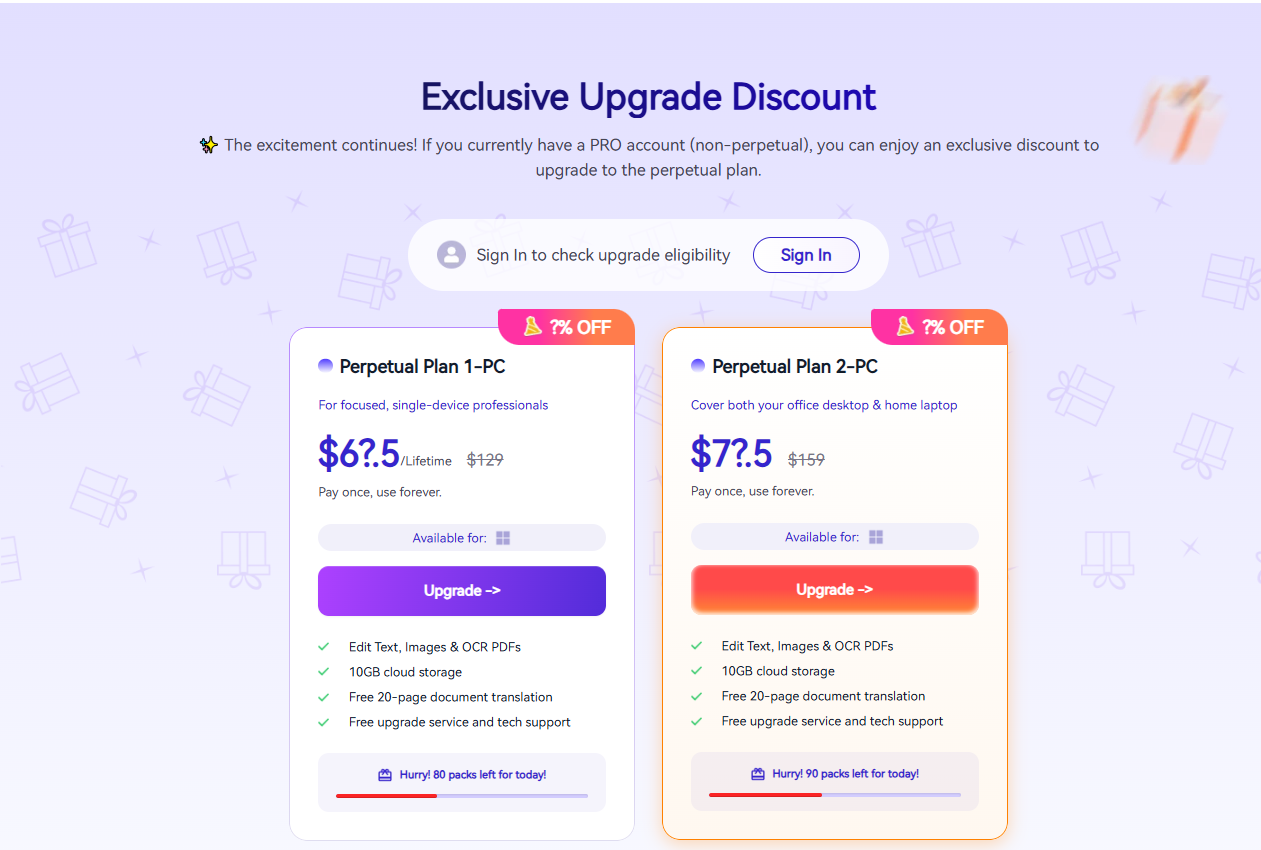Click the Sign In button
Viewport: 1261px width, 850px height.
click(x=806, y=255)
